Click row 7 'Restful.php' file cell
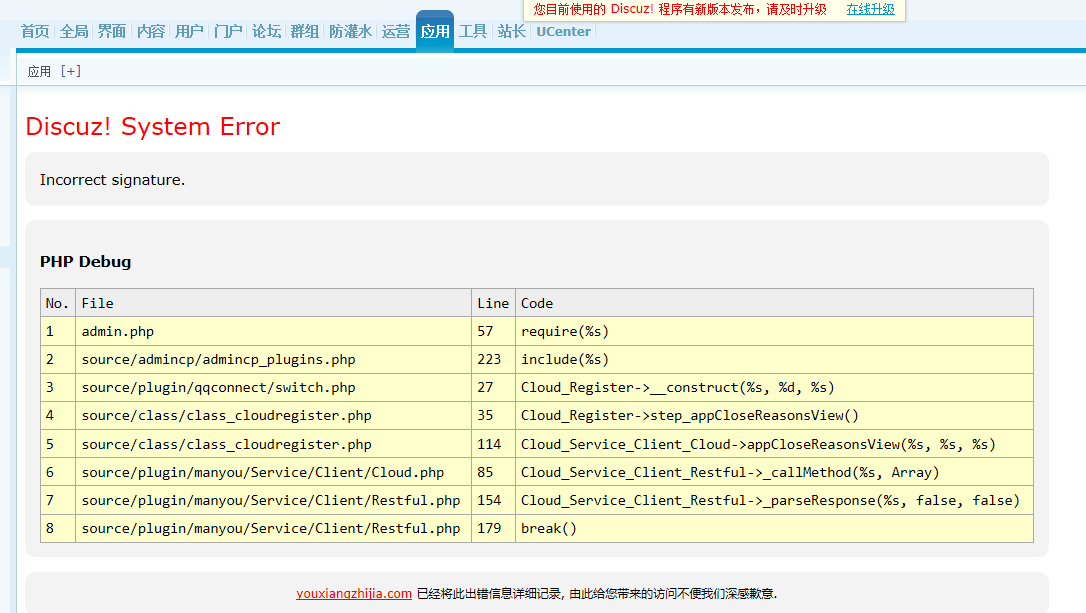 (x=273, y=500)
